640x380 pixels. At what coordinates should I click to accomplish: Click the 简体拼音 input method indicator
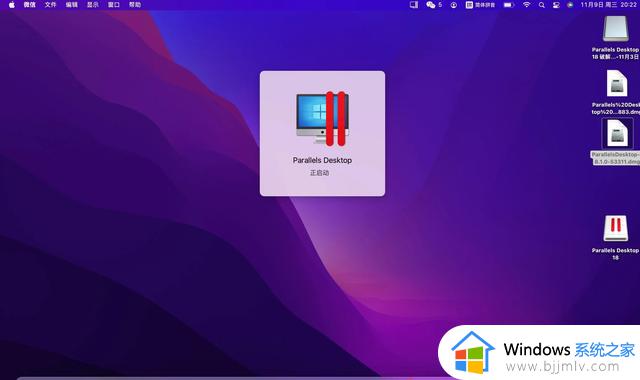tap(480, 5)
